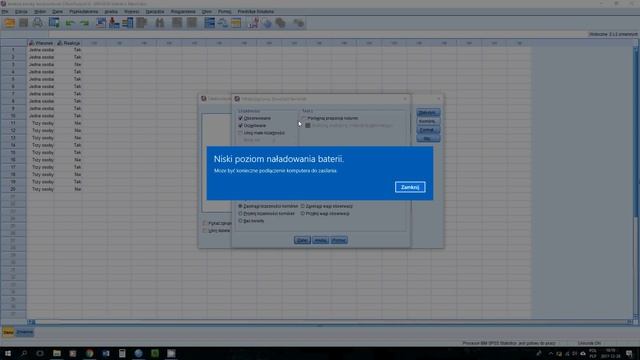Viewport: 640px width, 360px height.
Task: Toggle the Obserwowane checkbox
Action: coord(240,118)
